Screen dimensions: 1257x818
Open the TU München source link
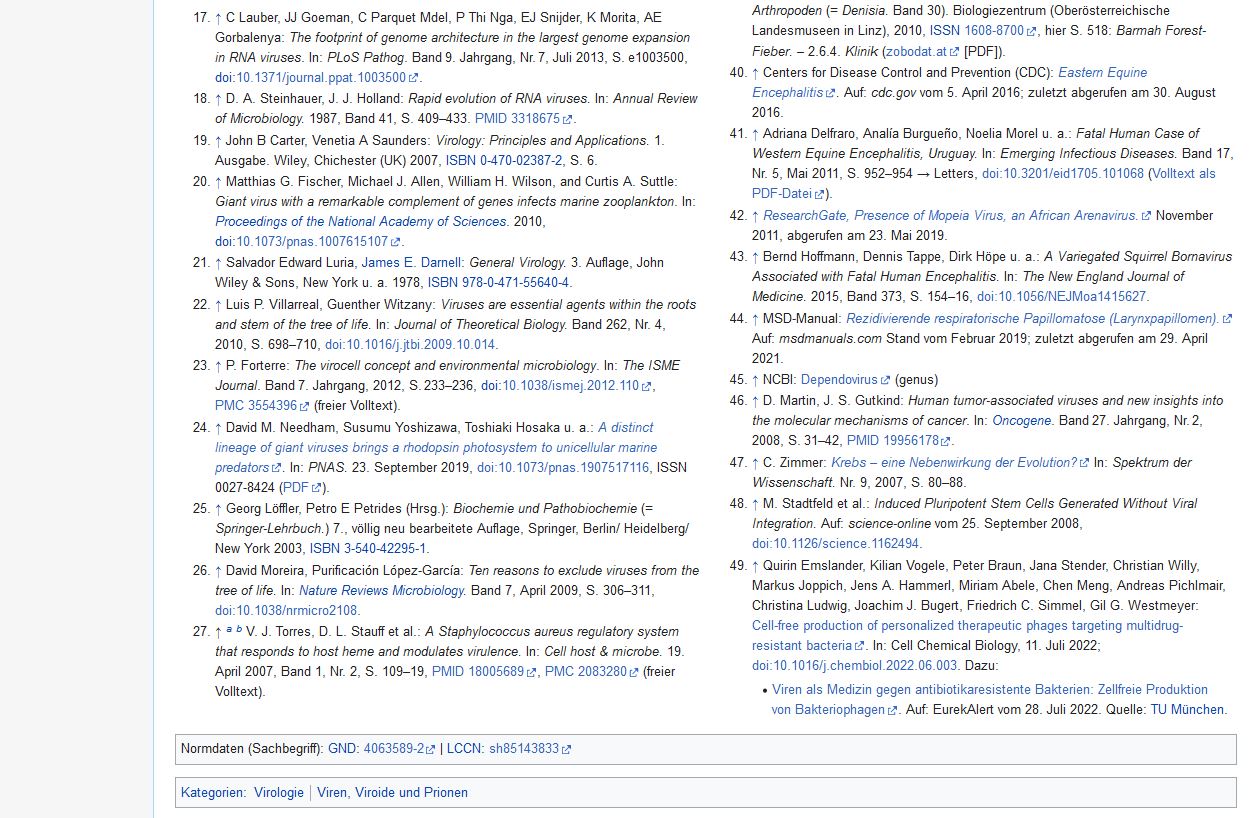coord(1187,710)
